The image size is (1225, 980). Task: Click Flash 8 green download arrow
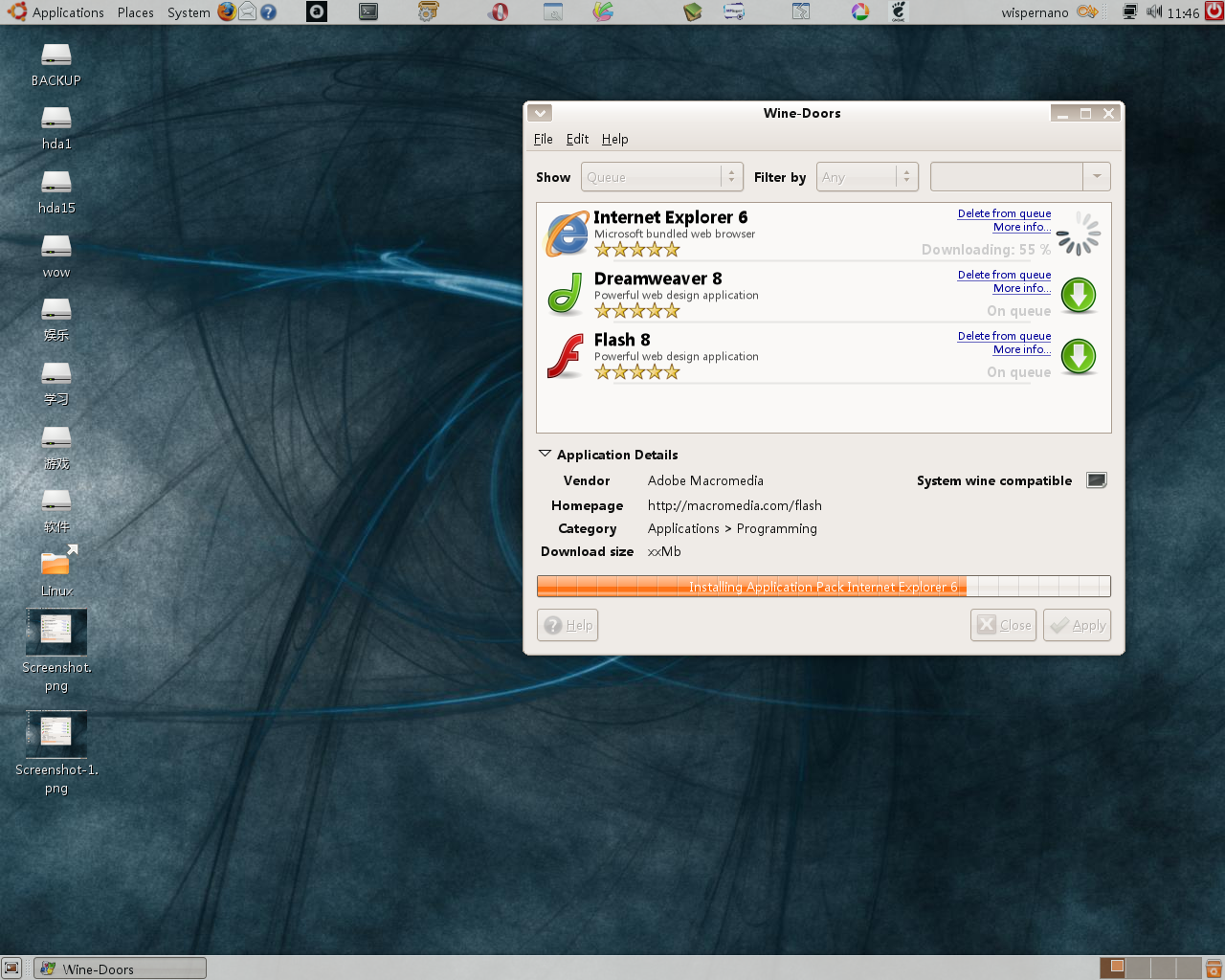click(1079, 357)
